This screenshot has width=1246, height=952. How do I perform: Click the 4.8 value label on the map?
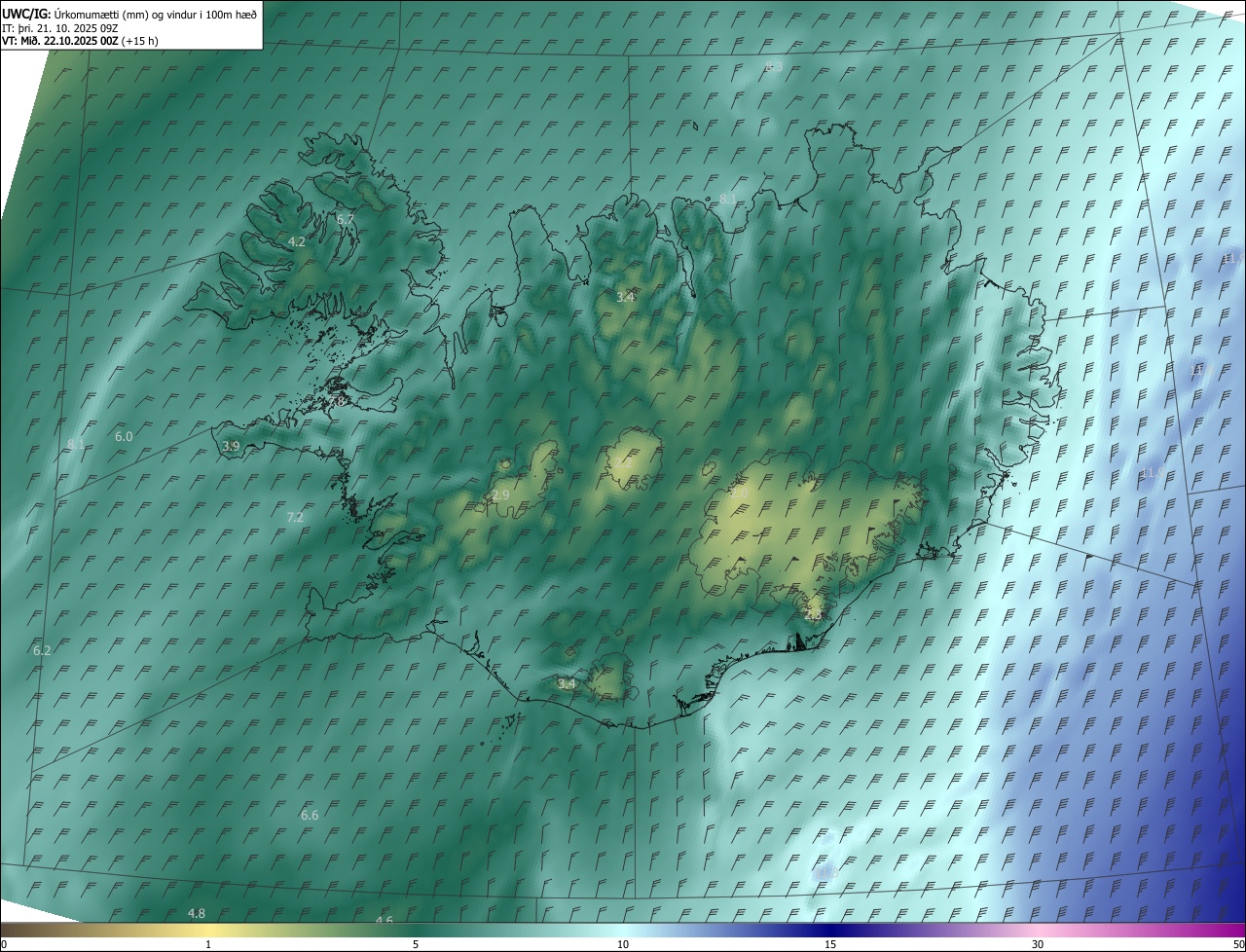(197, 913)
